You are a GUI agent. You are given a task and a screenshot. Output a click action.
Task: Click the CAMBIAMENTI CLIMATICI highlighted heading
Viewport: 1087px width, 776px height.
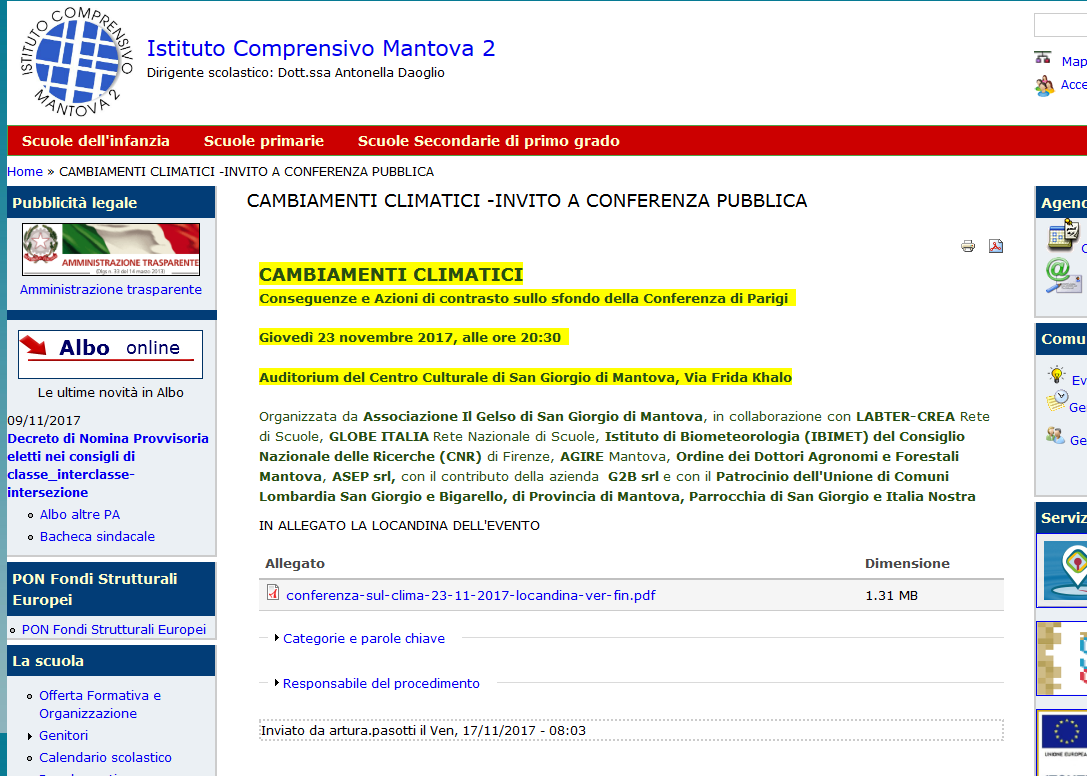click(391, 275)
